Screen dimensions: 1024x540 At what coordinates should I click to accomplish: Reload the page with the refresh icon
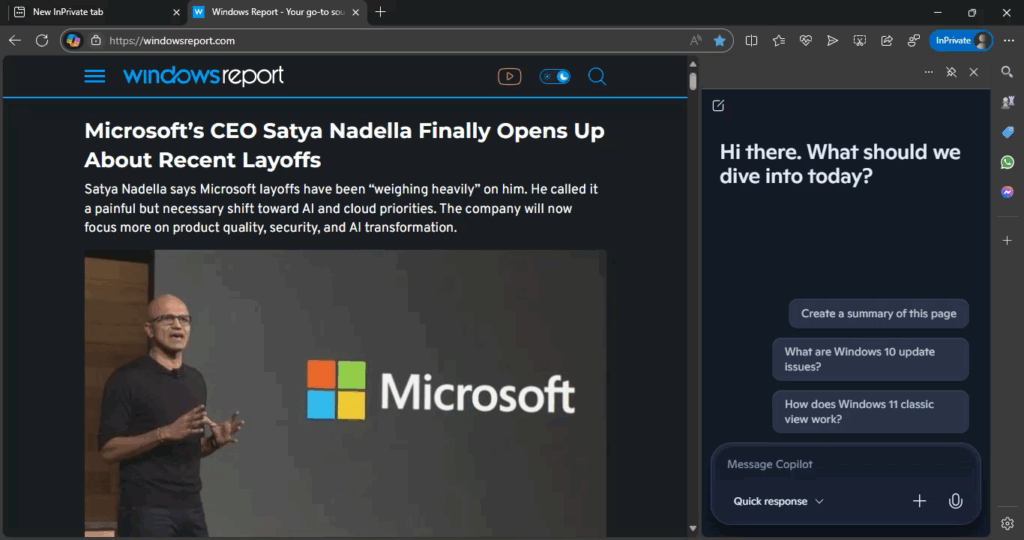tap(42, 40)
